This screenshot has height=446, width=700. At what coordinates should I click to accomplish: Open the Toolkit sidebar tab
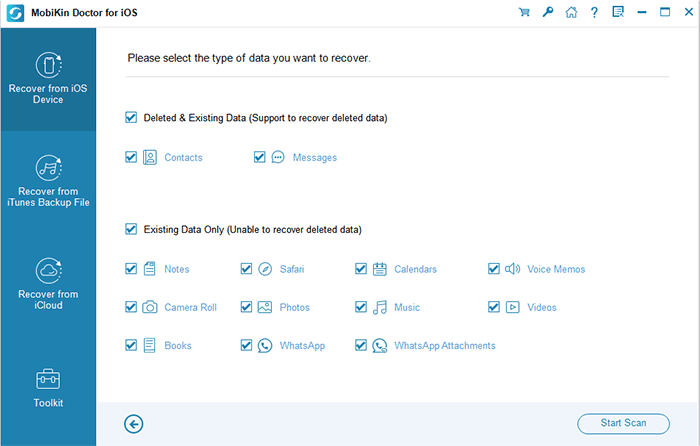(48, 388)
